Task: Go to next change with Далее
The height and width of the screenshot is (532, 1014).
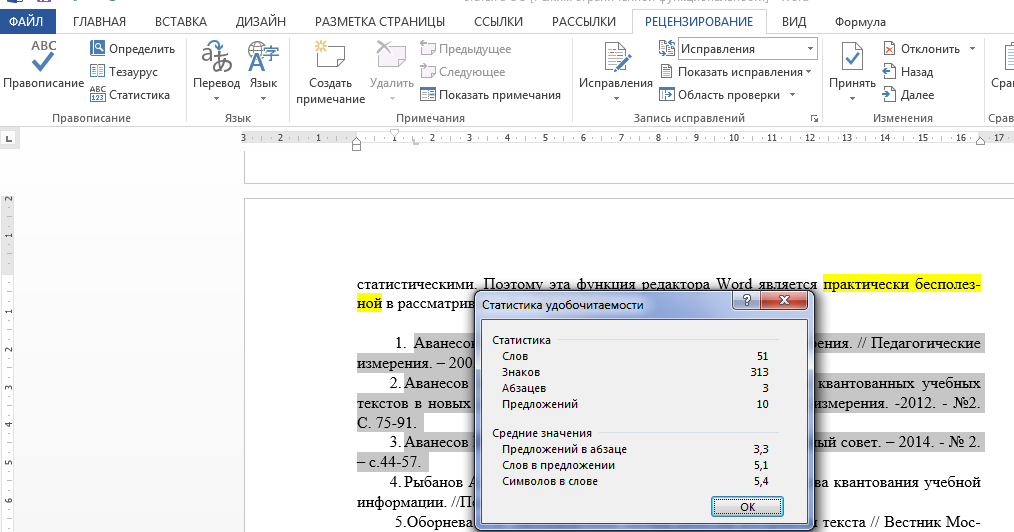Action: tap(909, 94)
